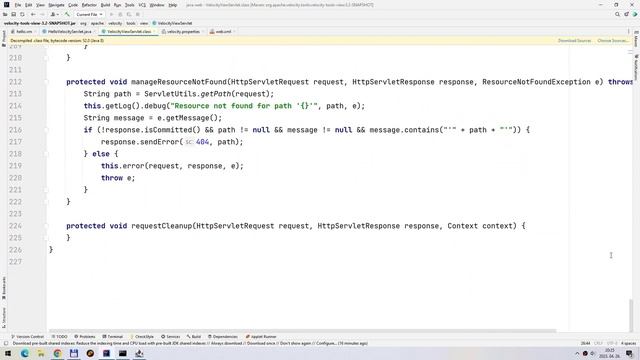Navigate forward with the right arrow icon
The image size is (640, 360).
coord(42,14)
